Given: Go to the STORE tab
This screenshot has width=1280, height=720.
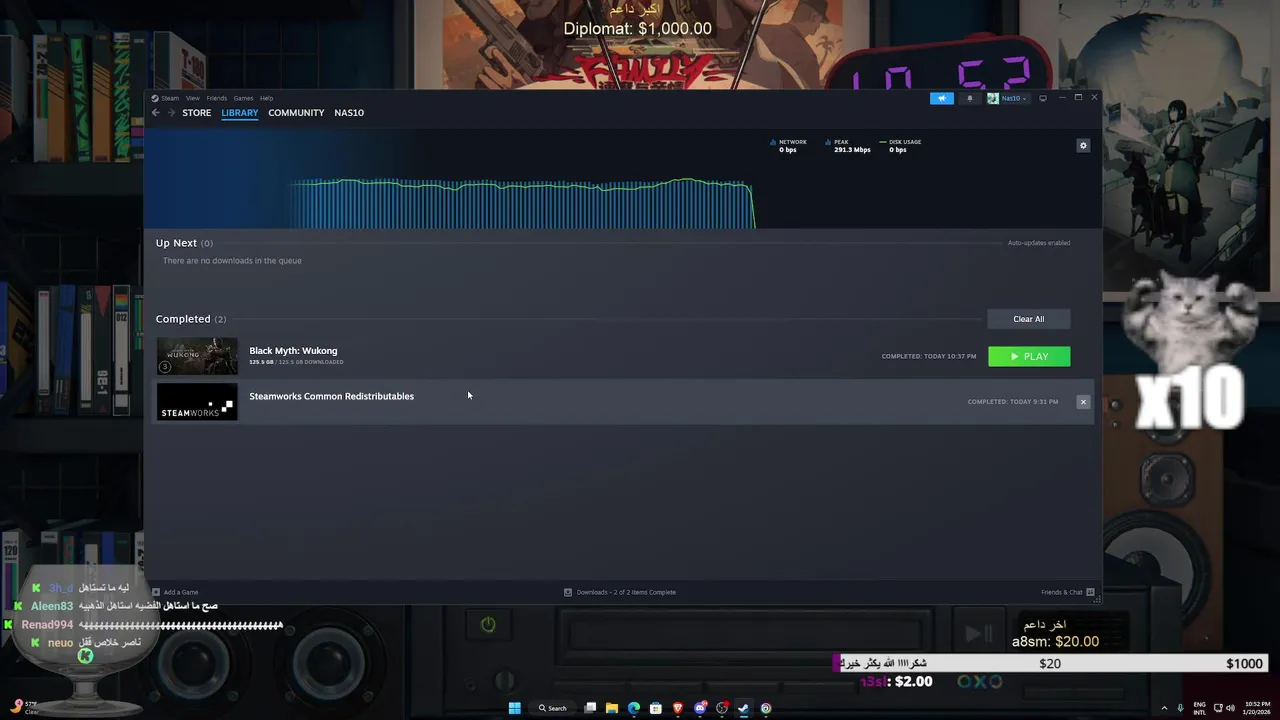Looking at the screenshot, I should (x=196, y=113).
